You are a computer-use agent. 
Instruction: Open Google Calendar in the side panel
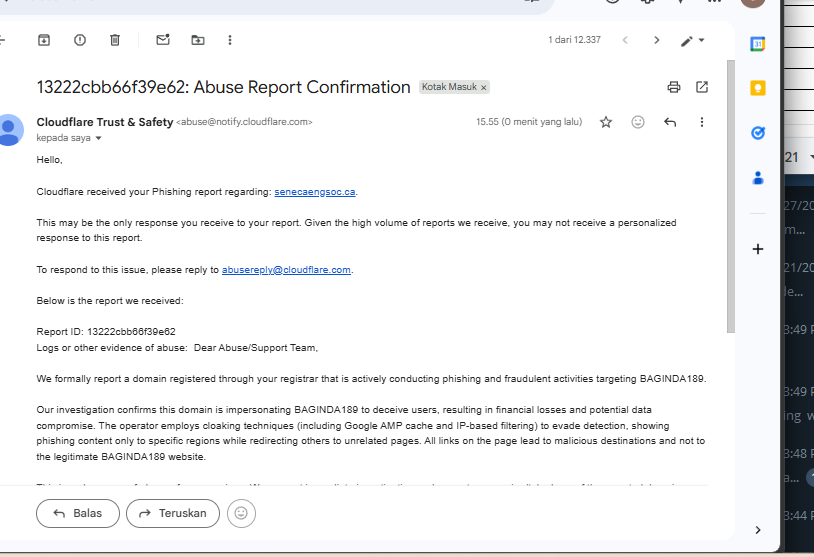758,44
